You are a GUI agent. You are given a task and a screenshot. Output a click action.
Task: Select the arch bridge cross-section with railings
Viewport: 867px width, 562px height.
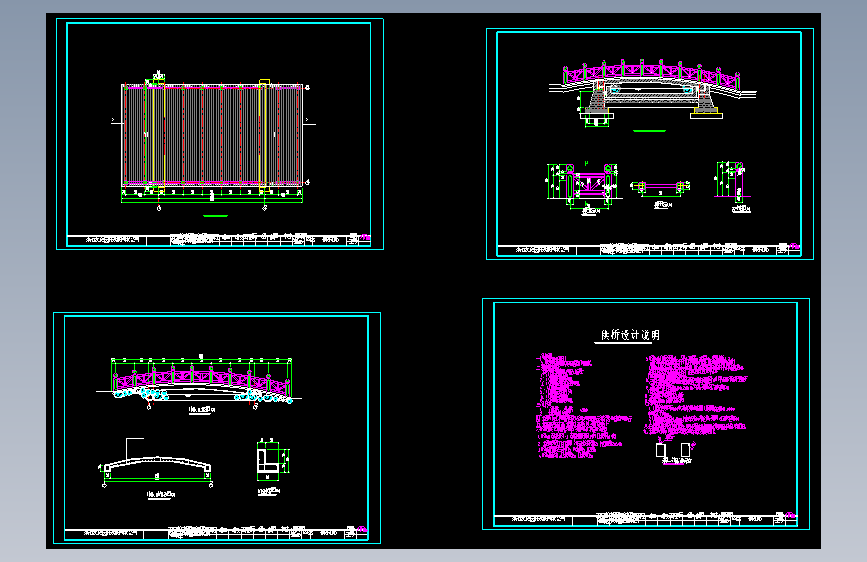(x=652, y=93)
